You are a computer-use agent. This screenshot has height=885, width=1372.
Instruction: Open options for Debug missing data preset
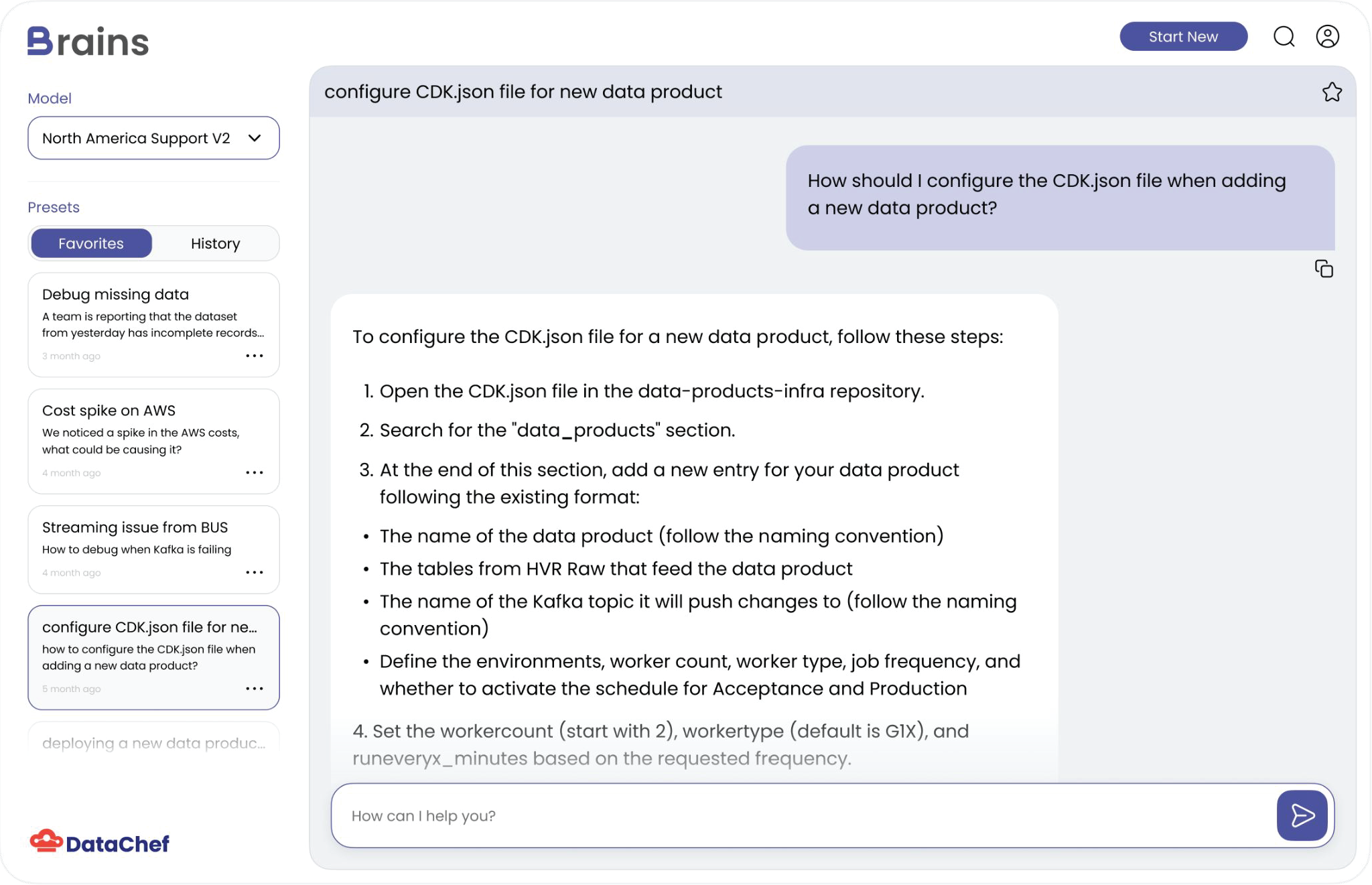click(255, 356)
